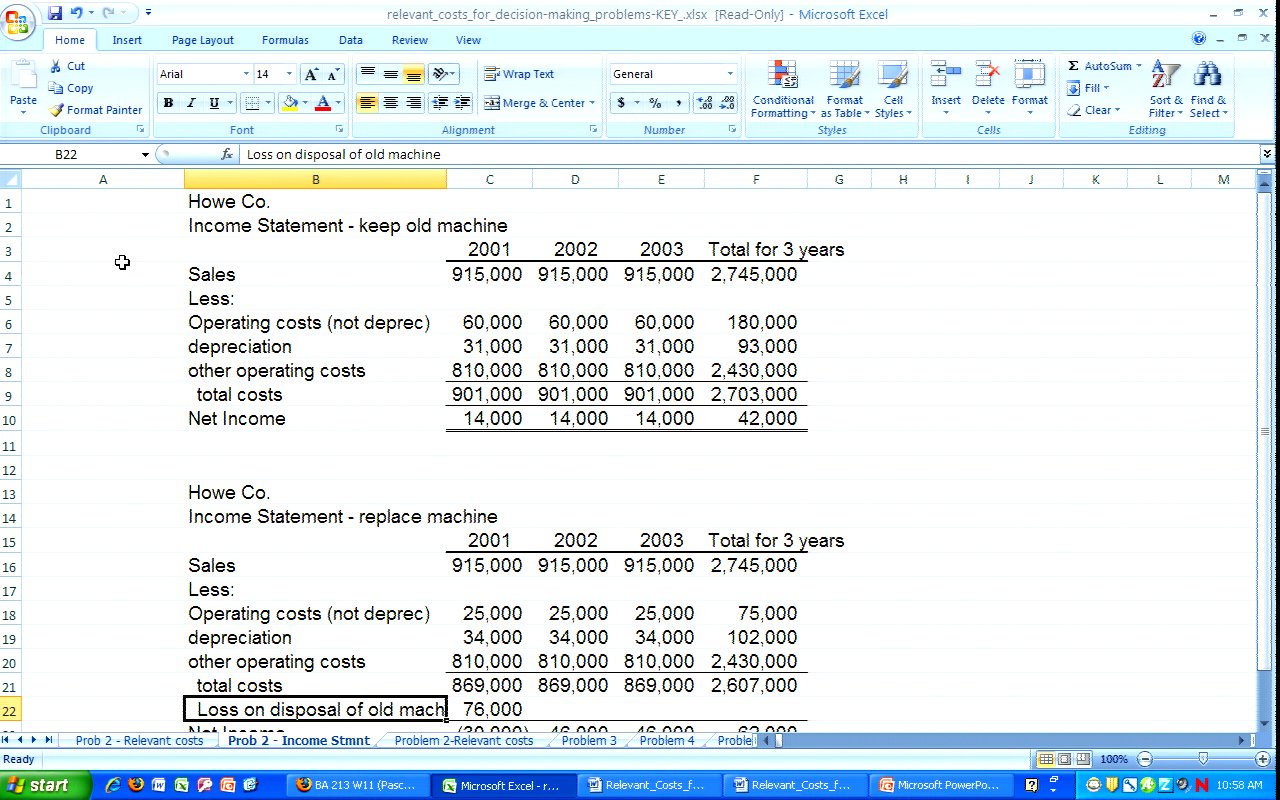Open the Problem 3 sheet tab

coord(589,741)
